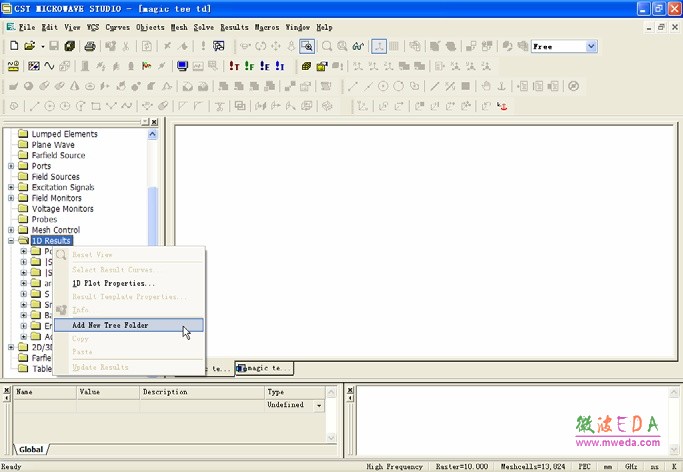Image resolution: width=683 pixels, height=472 pixels.
Task: Click the colored flag monitor icon
Action: point(146,66)
